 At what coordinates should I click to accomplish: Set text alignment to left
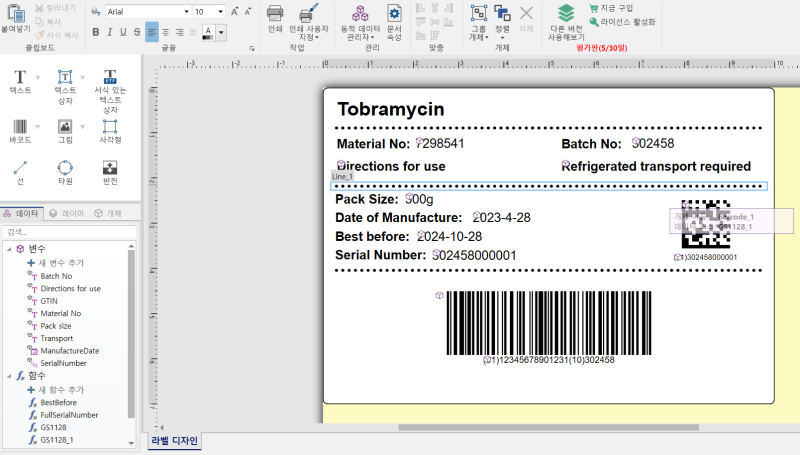[x=152, y=32]
